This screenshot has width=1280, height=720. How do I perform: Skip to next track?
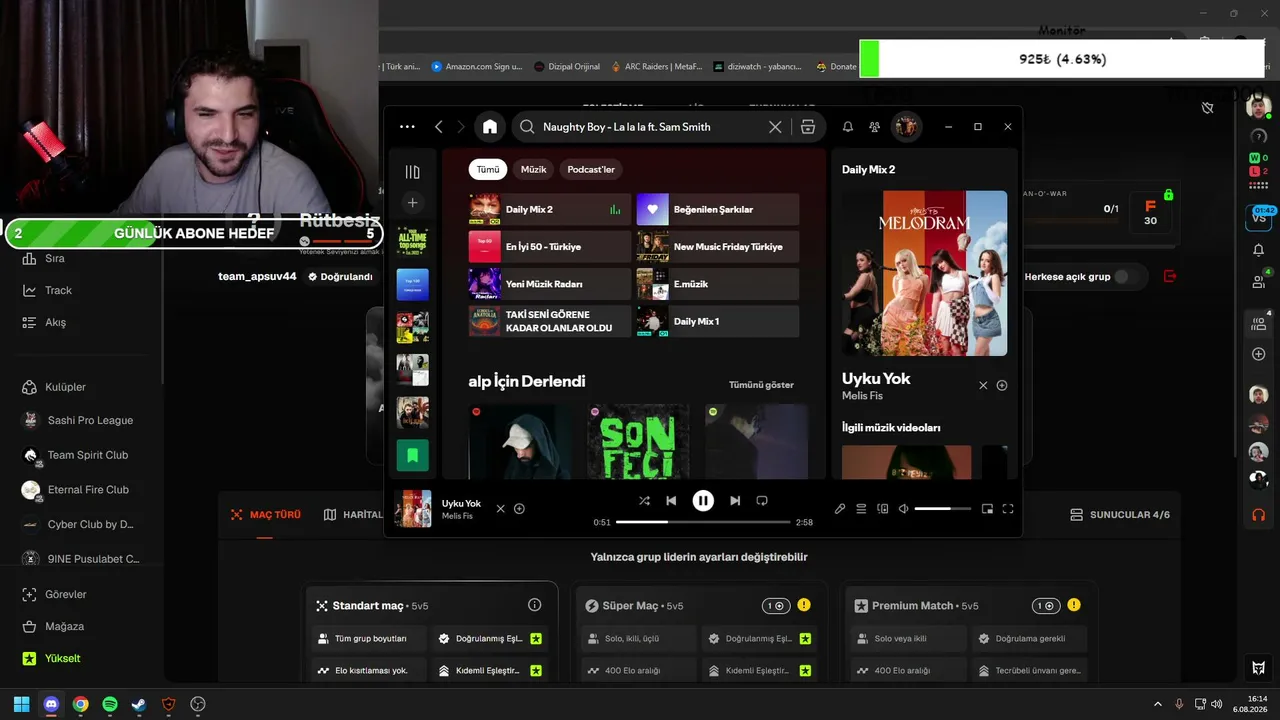click(x=735, y=501)
